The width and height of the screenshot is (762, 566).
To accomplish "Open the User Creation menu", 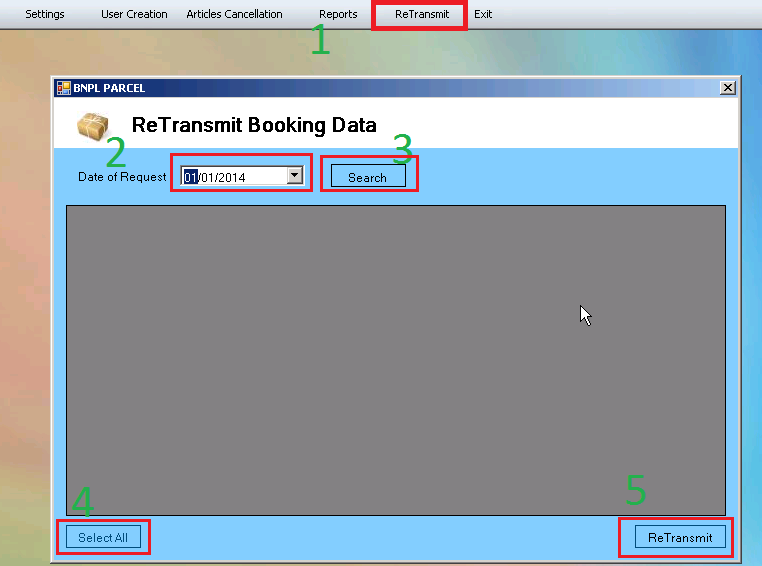I will tap(134, 14).
